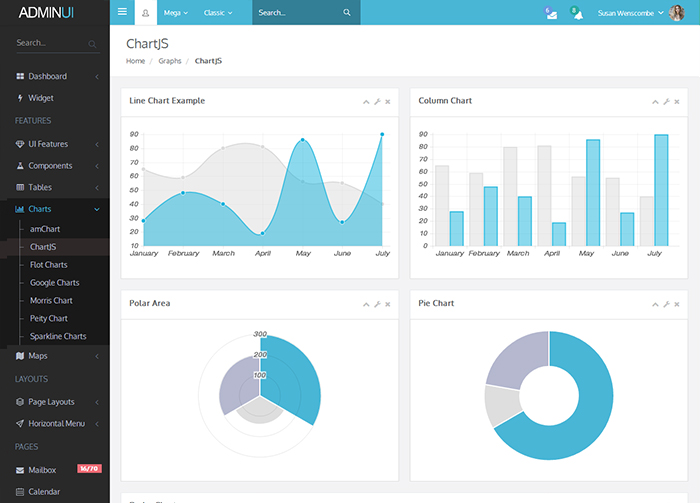Click the sidebar search input field

(50, 43)
